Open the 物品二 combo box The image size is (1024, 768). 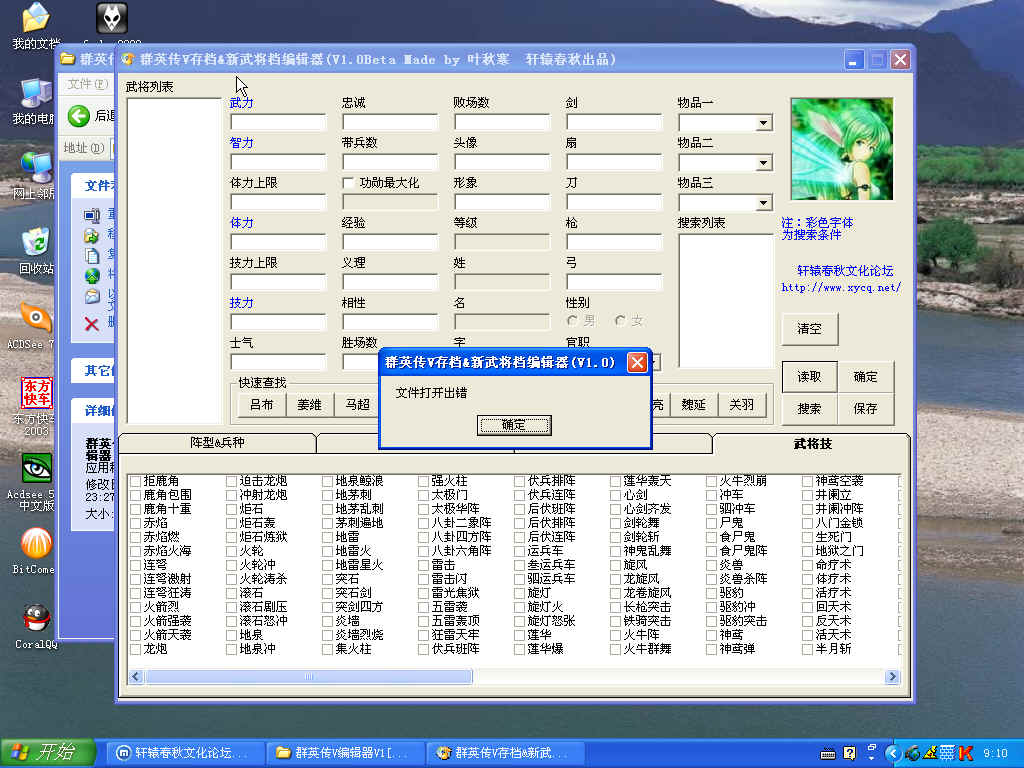(x=763, y=163)
